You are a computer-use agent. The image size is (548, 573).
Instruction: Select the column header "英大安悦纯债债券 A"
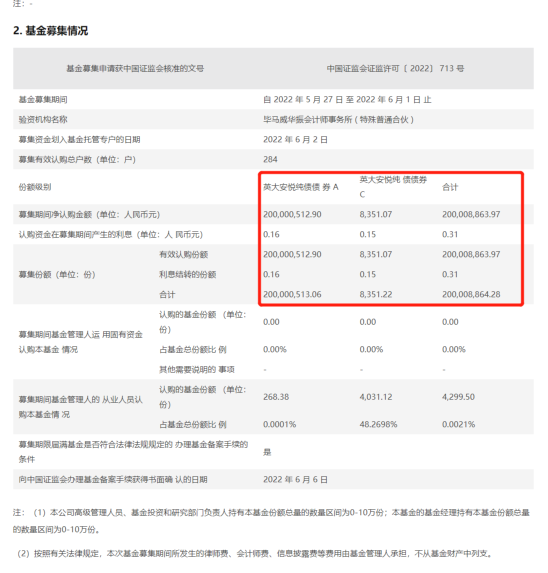pos(301,187)
